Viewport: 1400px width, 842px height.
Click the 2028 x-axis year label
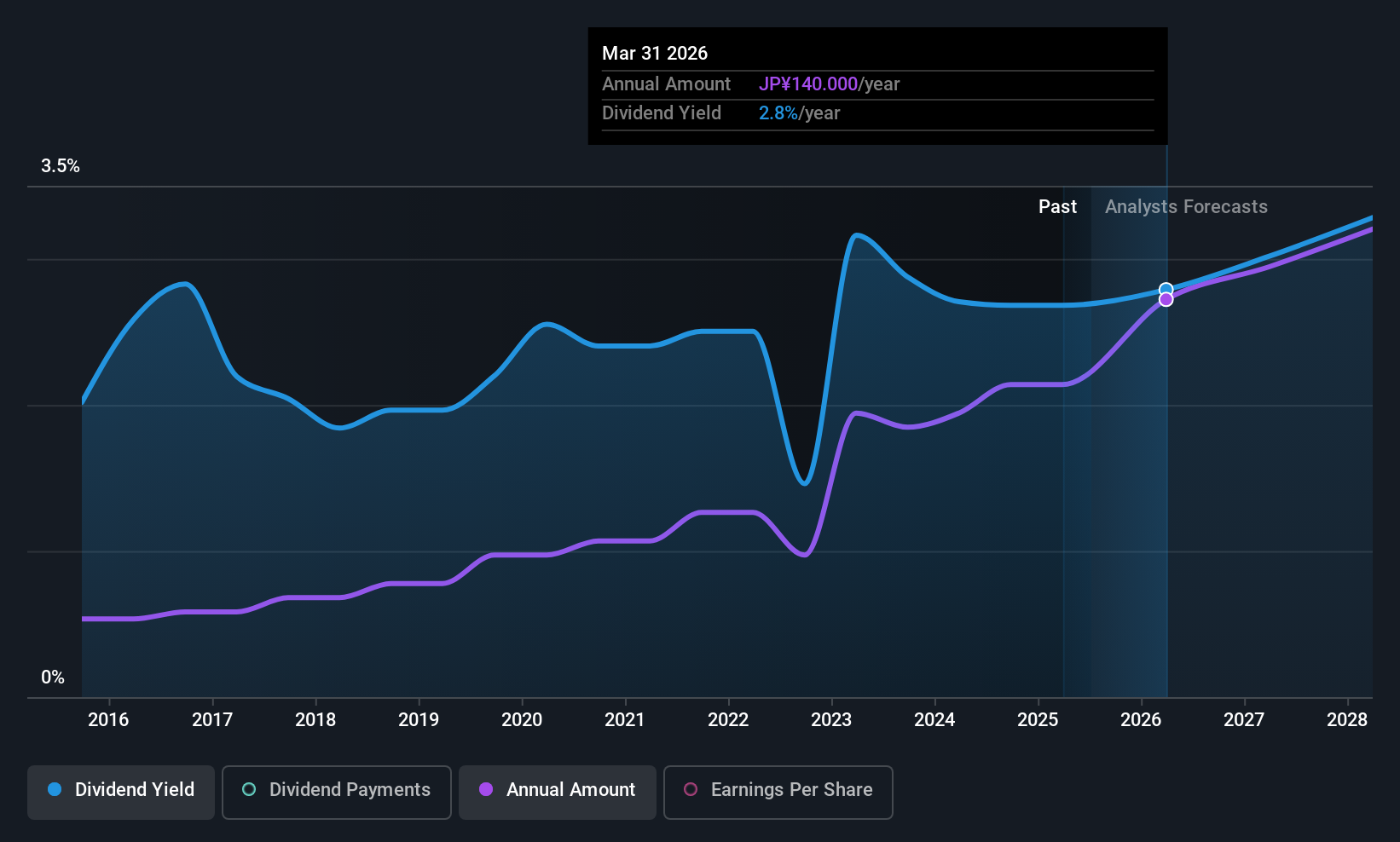tap(1347, 719)
